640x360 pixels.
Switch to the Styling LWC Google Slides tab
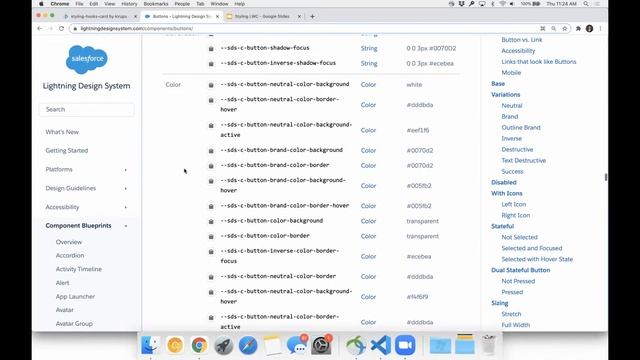(263, 16)
